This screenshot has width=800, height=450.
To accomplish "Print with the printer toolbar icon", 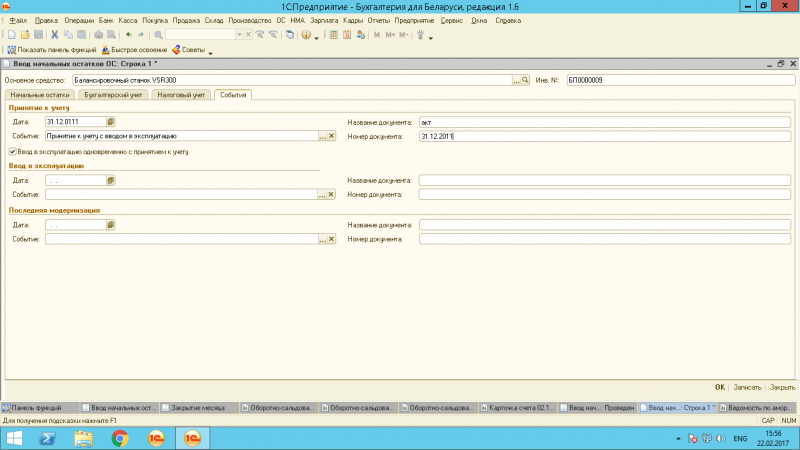I will click(x=98, y=35).
